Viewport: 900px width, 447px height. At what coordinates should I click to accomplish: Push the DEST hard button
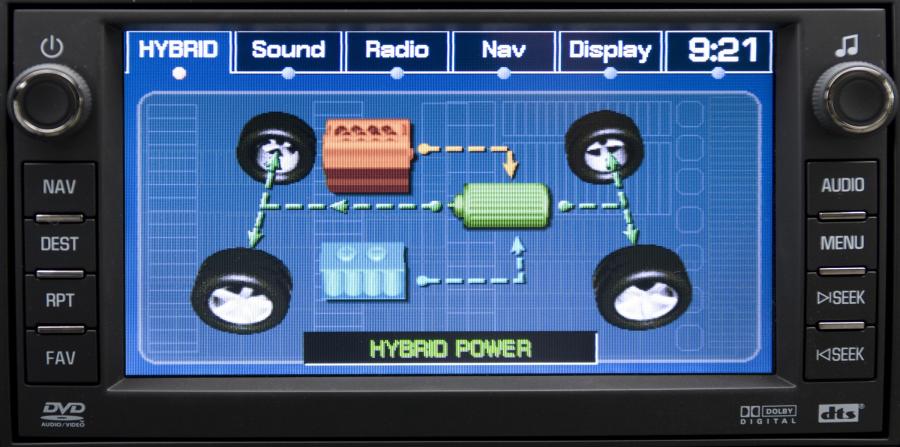point(60,244)
